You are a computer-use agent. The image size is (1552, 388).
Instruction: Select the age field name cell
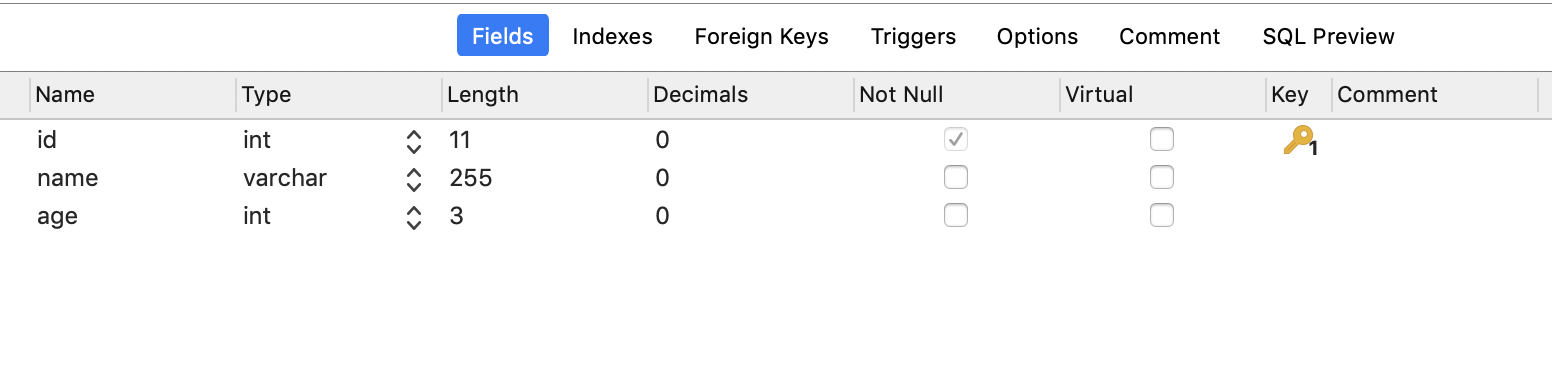[57, 217]
